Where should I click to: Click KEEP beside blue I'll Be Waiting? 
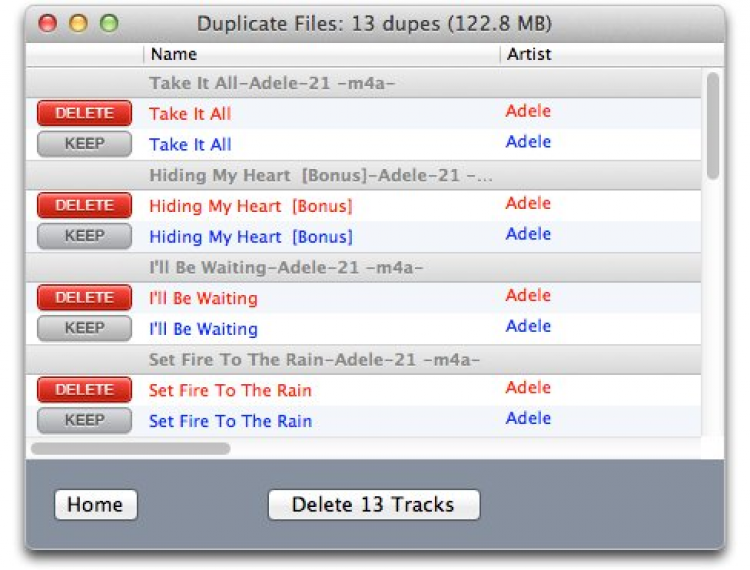tap(84, 328)
